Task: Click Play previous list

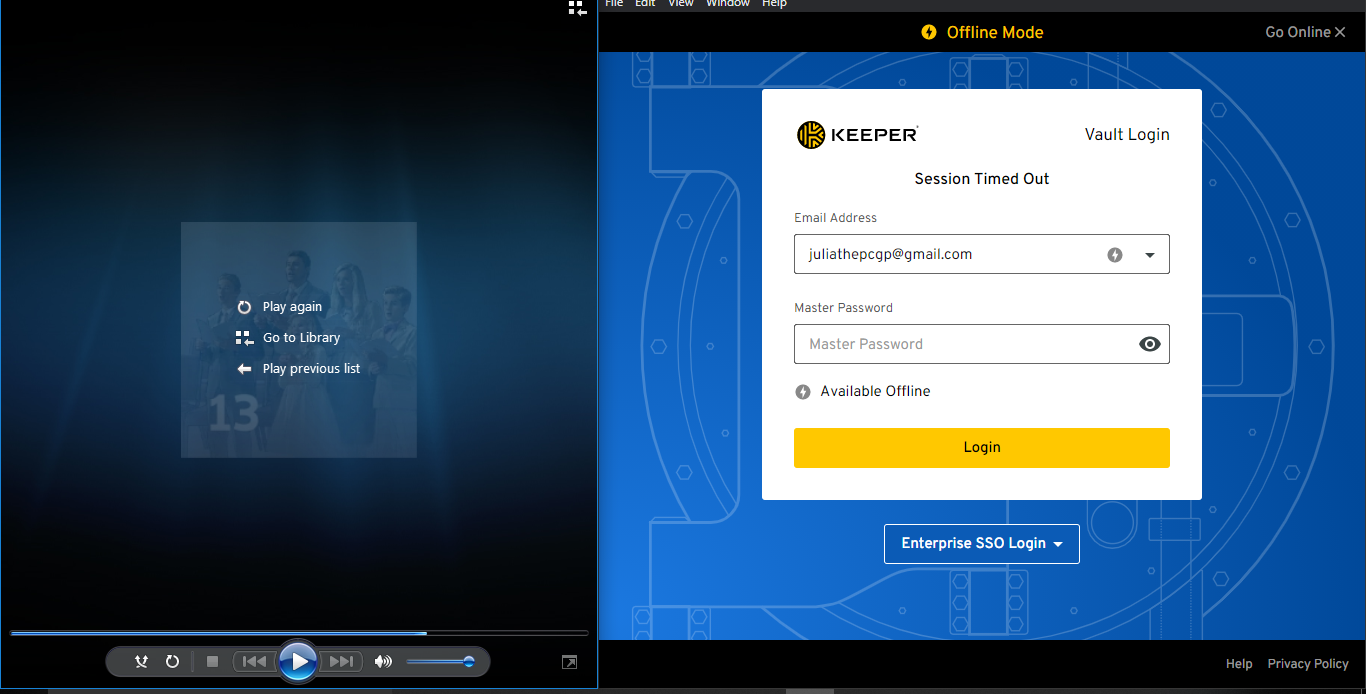Action: 310,369
